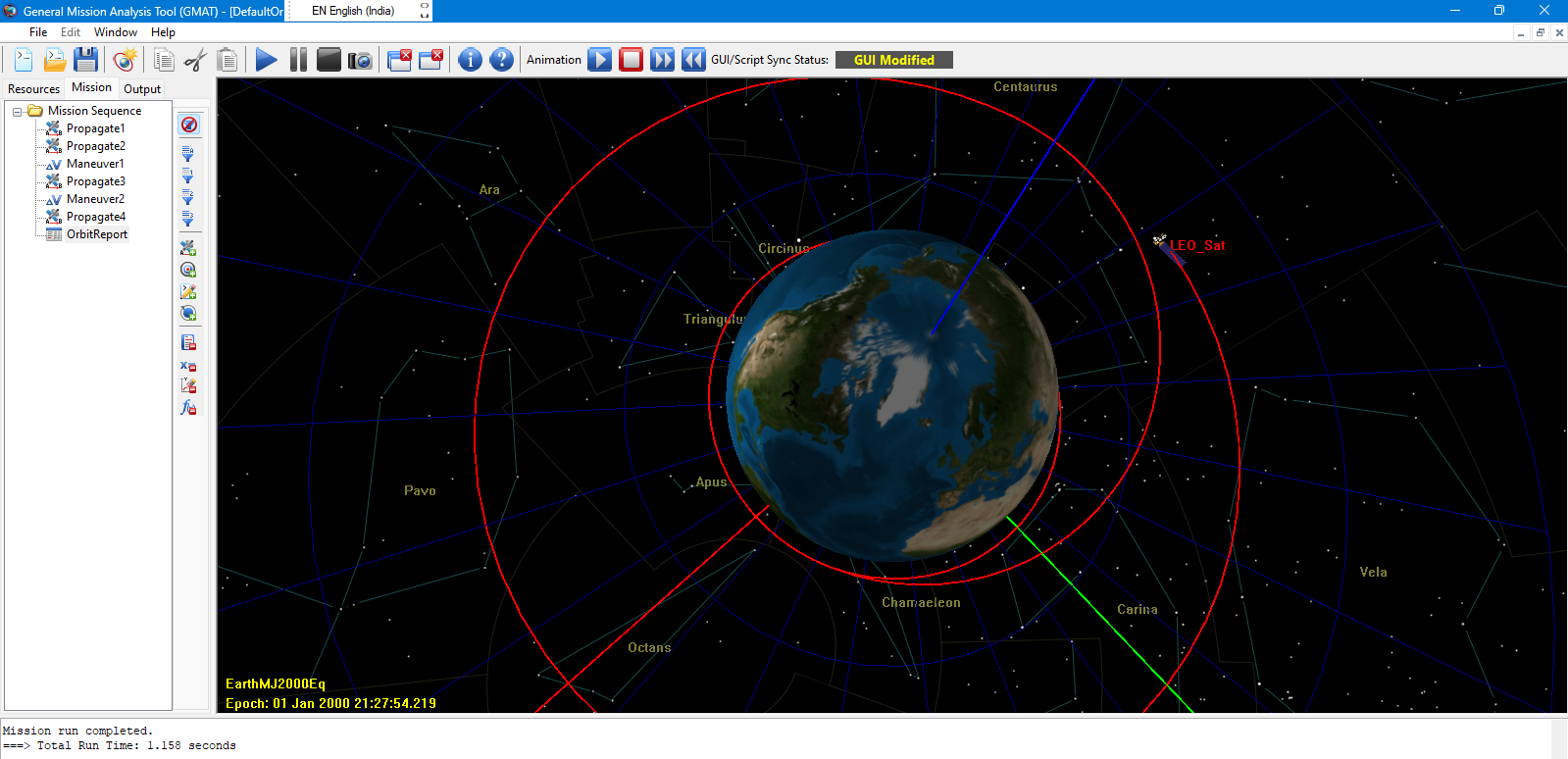The width and height of the screenshot is (1568, 759).
Task: Save the mission with the floppy disk icon
Action: tap(86, 60)
